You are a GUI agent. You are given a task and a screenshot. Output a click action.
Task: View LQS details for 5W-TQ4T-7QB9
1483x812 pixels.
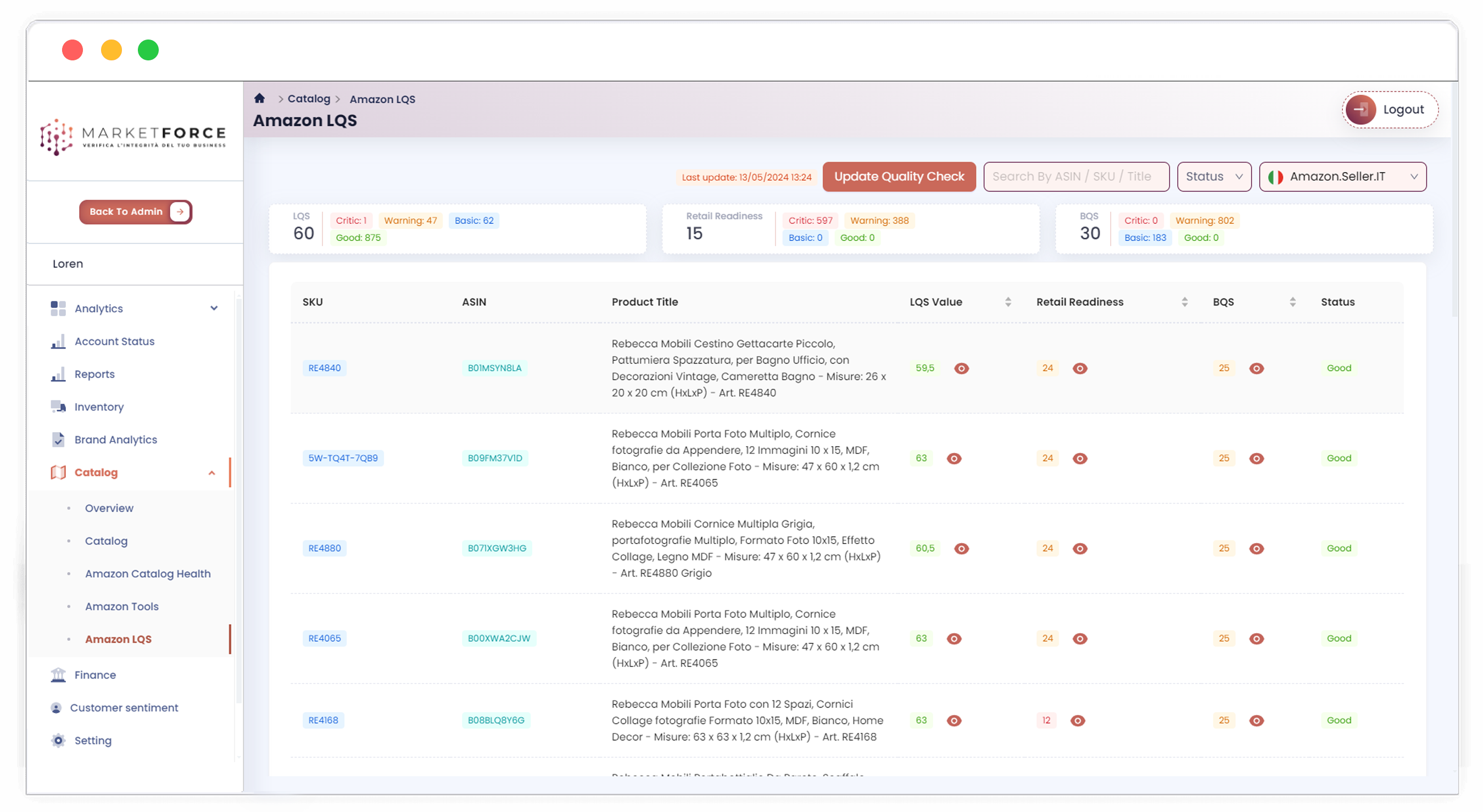955,458
